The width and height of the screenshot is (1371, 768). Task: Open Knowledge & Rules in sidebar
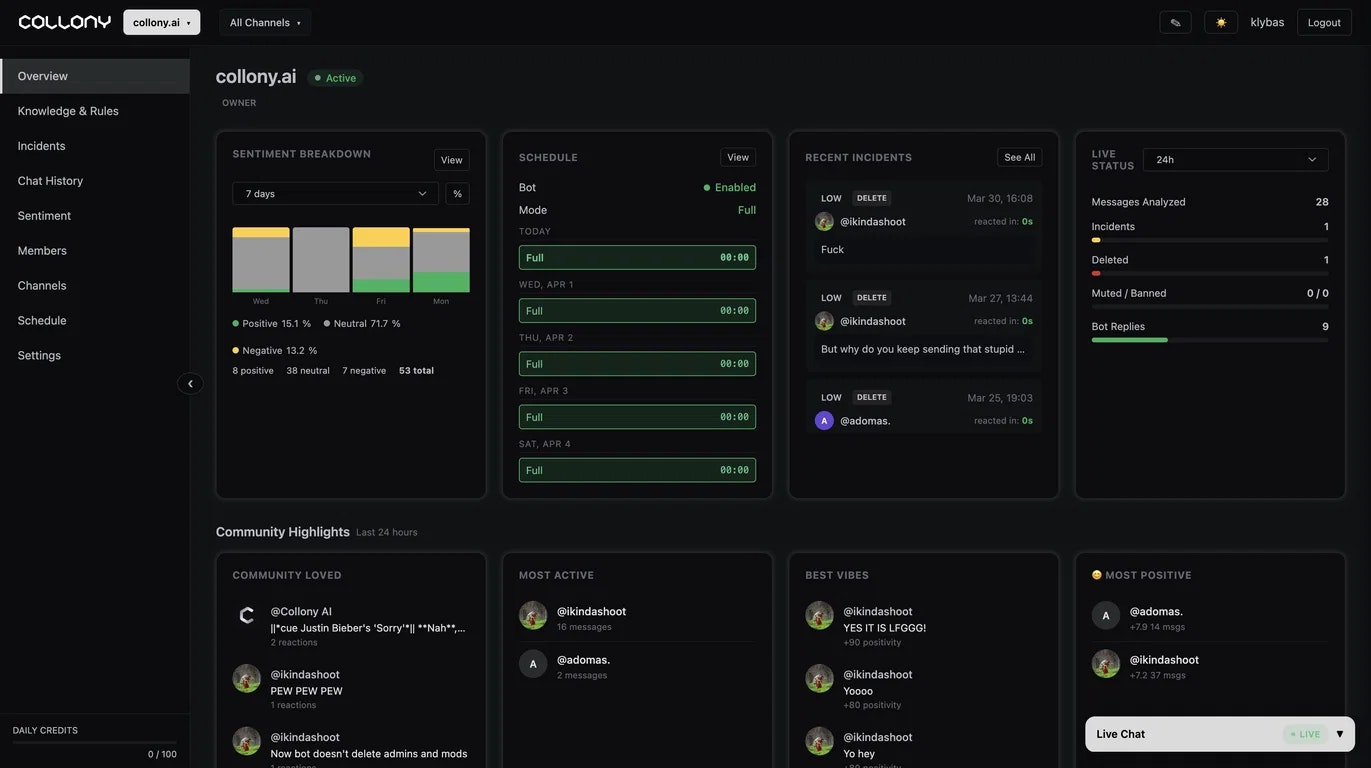(x=68, y=111)
